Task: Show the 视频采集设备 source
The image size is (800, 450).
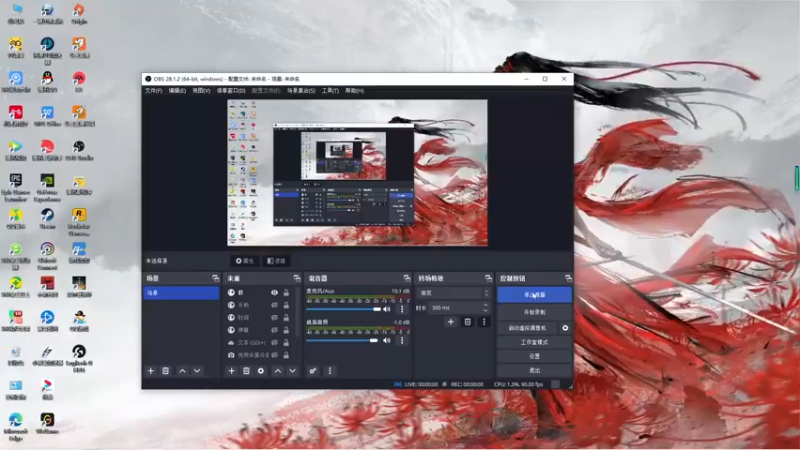Action: click(274, 355)
